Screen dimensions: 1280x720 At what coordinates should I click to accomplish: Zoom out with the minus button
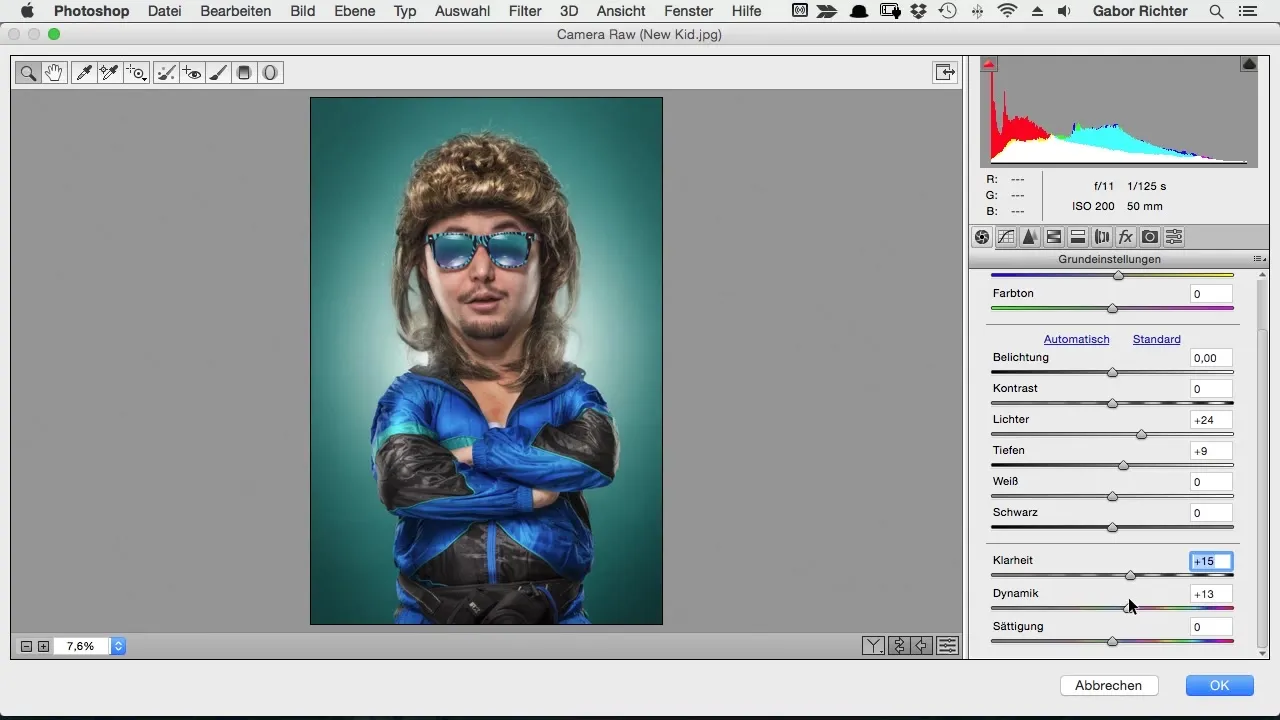[27, 646]
